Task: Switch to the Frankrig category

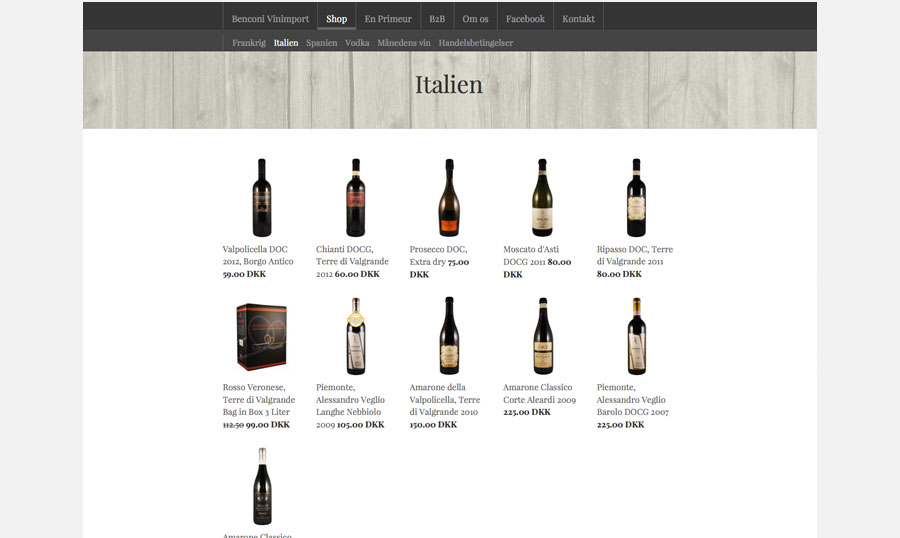Action: tap(249, 42)
